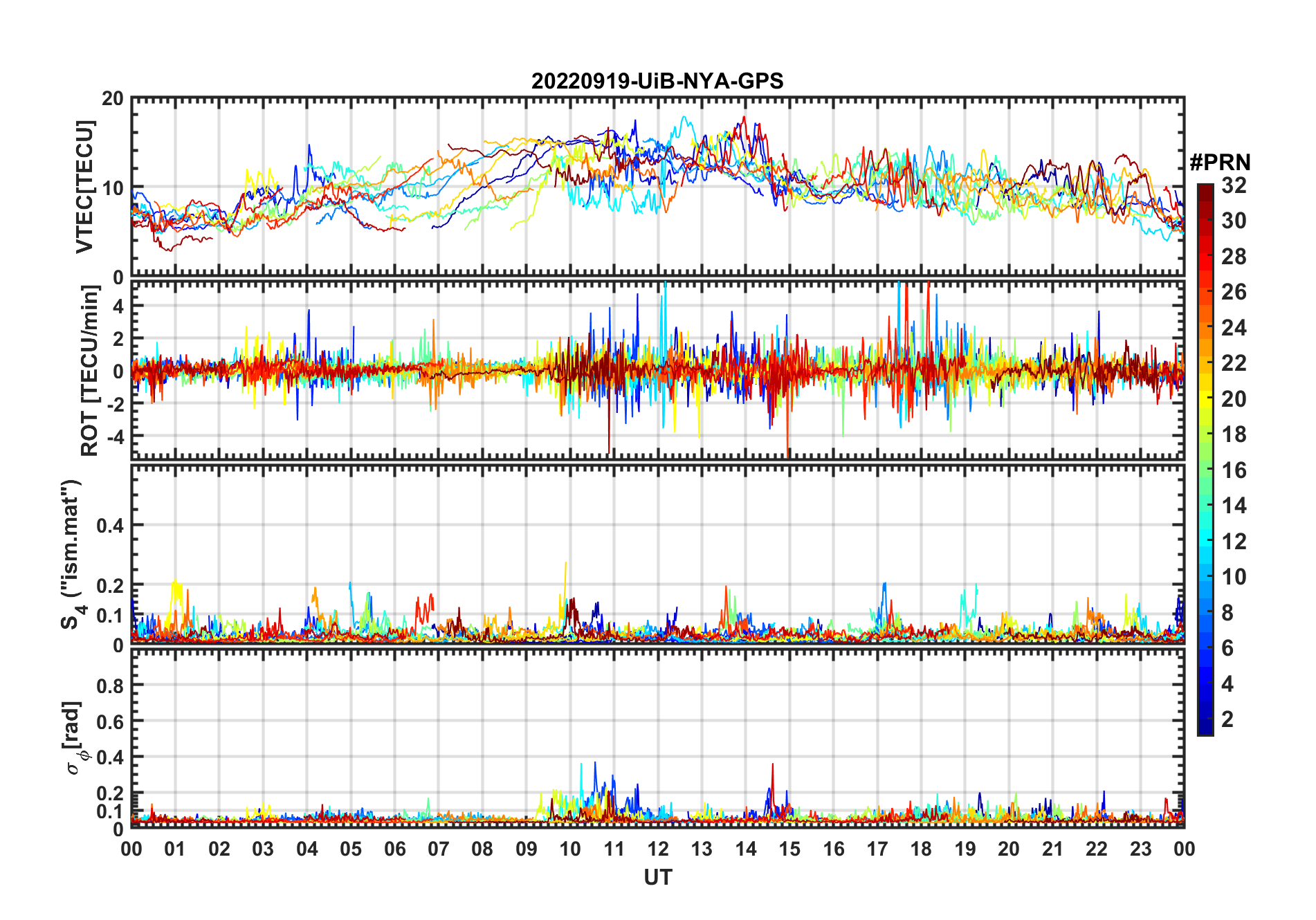Click colorbar tick label 22
Image resolution: width=1316 pixels, height=920 pixels.
1234,363
